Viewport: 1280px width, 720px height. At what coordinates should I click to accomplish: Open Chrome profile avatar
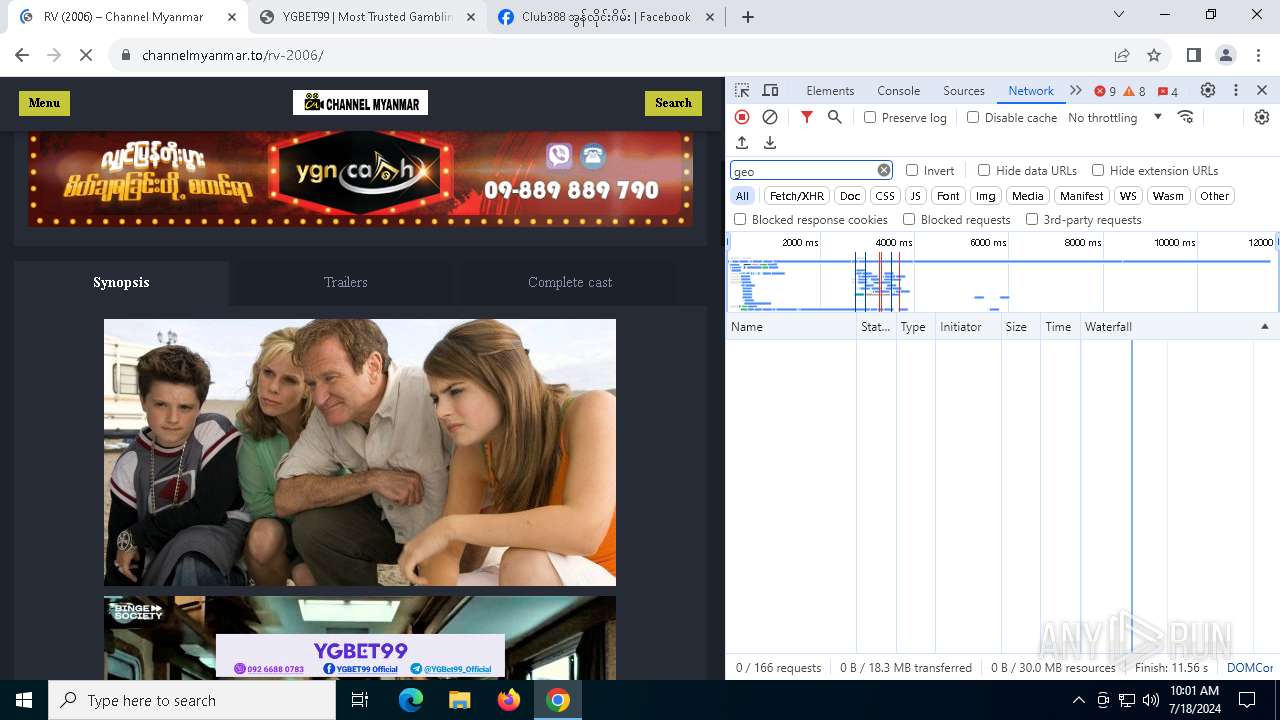pos(1226,55)
